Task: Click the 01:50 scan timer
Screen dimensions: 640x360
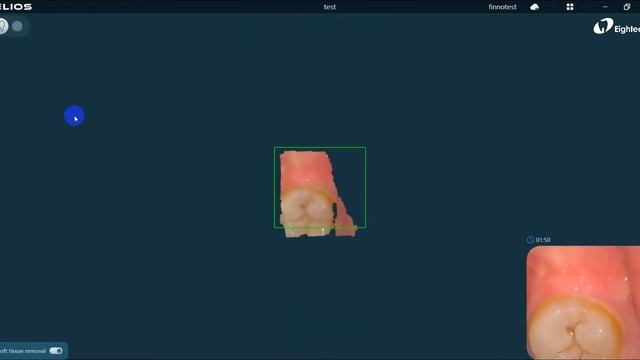Action: 543,240
